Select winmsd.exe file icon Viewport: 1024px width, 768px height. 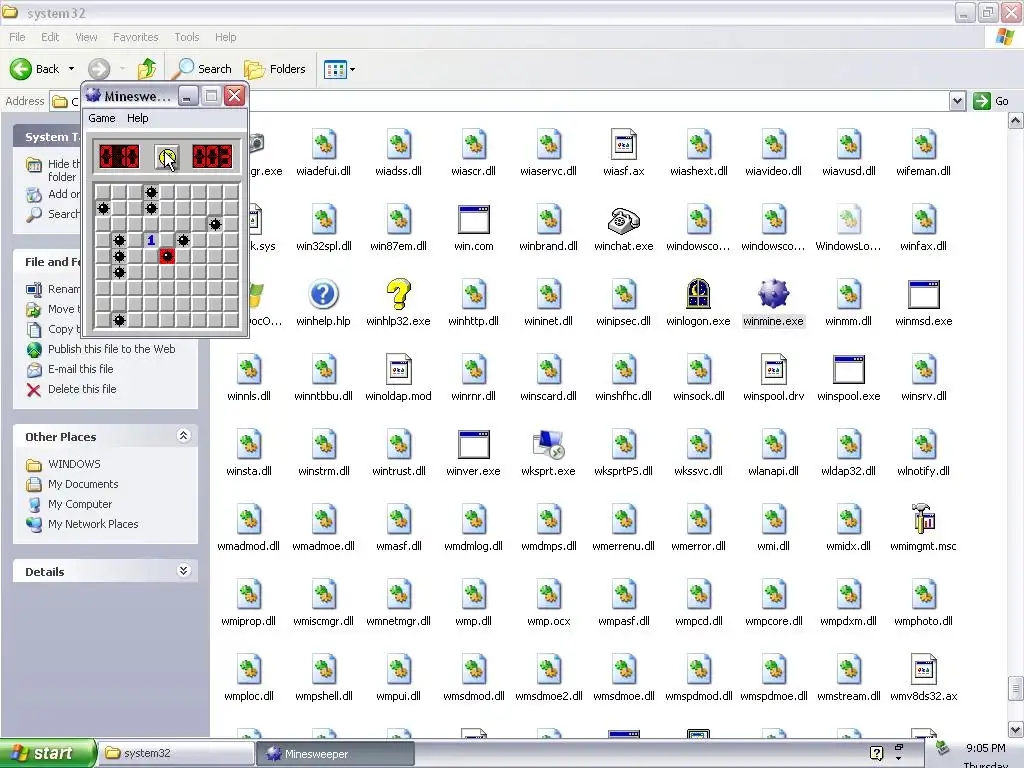click(923, 295)
